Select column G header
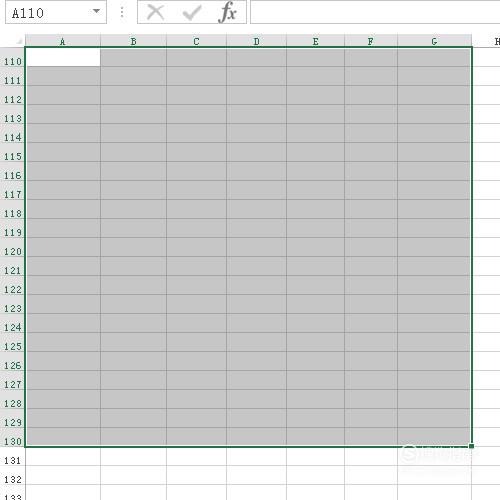The image size is (500, 500). click(x=434, y=41)
